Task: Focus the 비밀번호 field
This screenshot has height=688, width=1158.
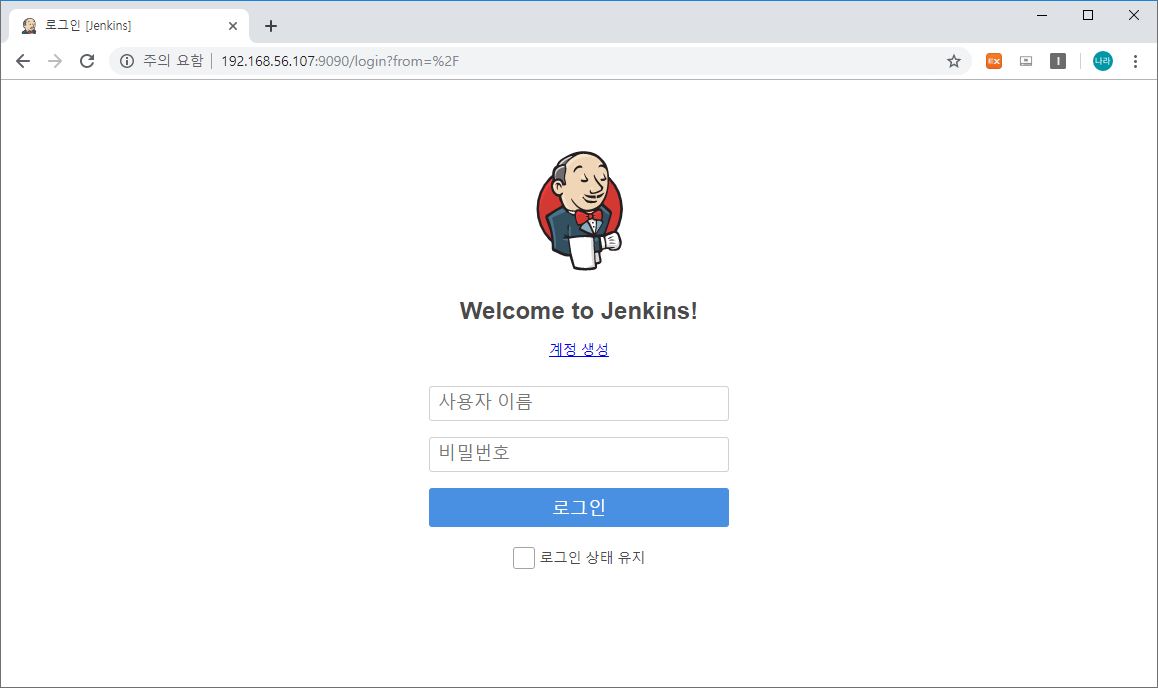Action: (x=579, y=454)
